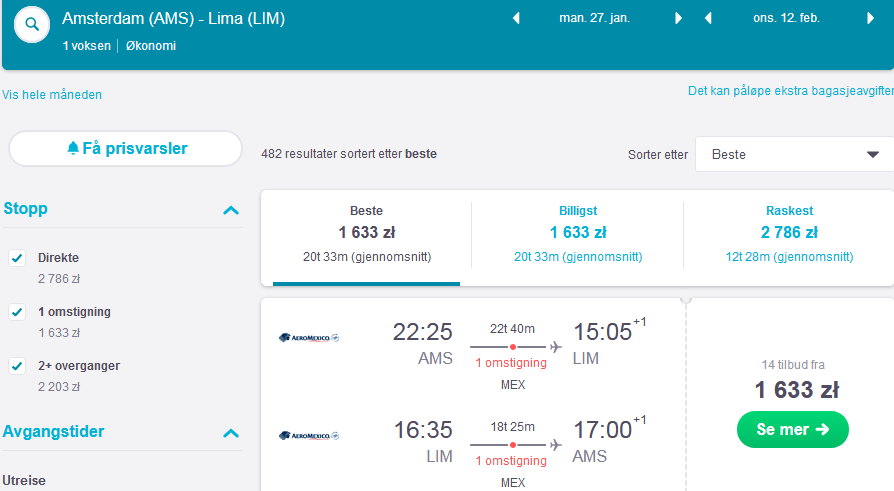Open extra baggage fees notice link
The height and width of the screenshot is (491, 894).
tap(790, 91)
